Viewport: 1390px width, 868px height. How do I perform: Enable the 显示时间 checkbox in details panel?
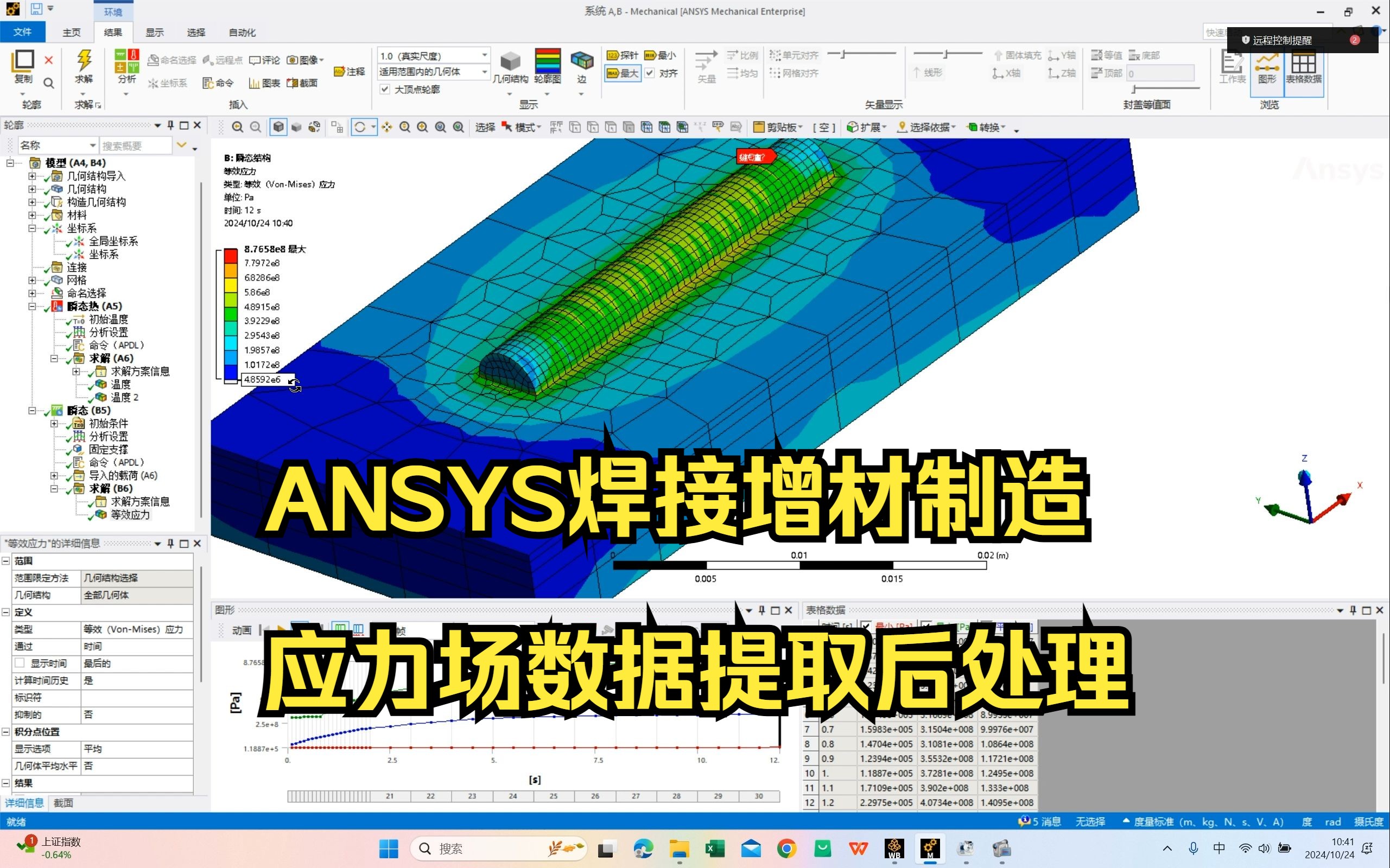21,663
